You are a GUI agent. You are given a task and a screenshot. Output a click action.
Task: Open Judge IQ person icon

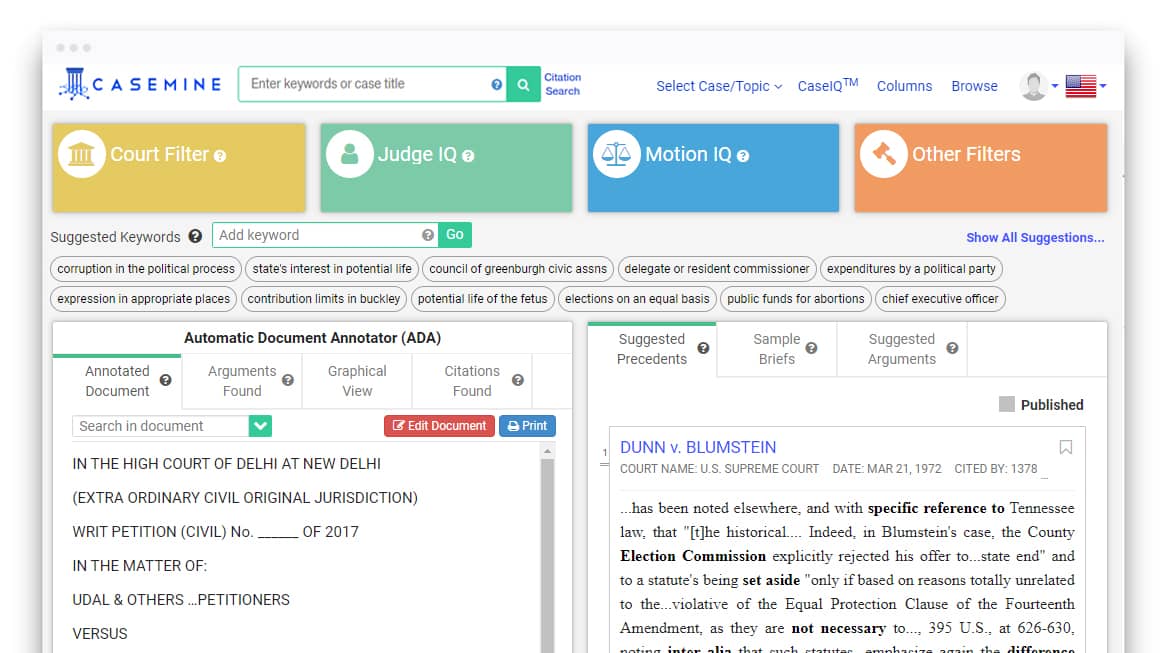(349, 155)
